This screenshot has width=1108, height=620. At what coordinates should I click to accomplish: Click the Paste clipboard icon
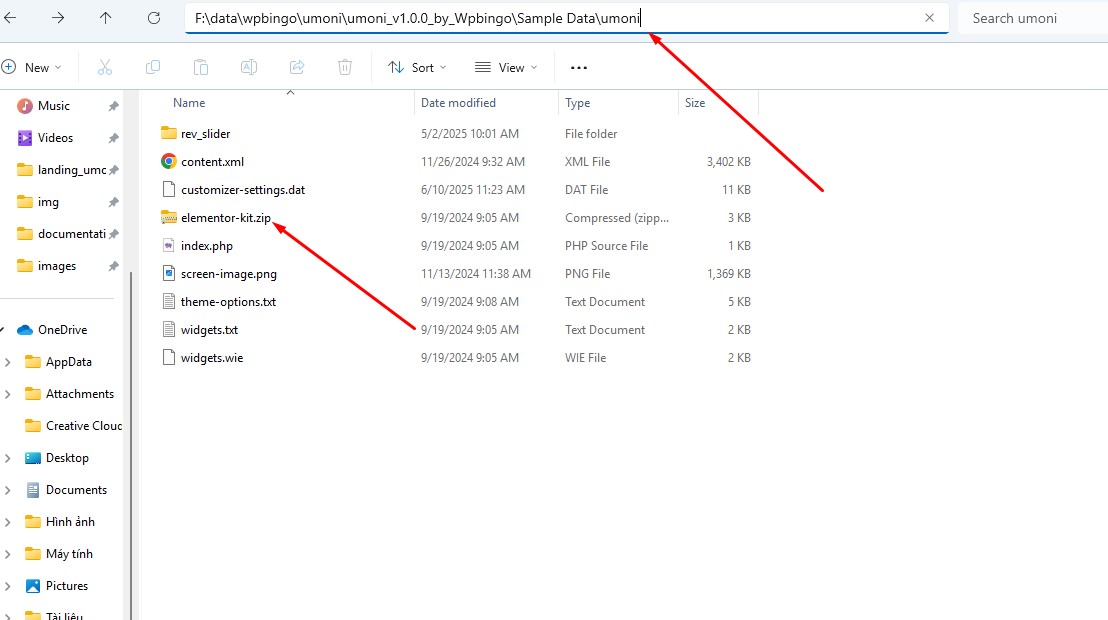point(201,67)
